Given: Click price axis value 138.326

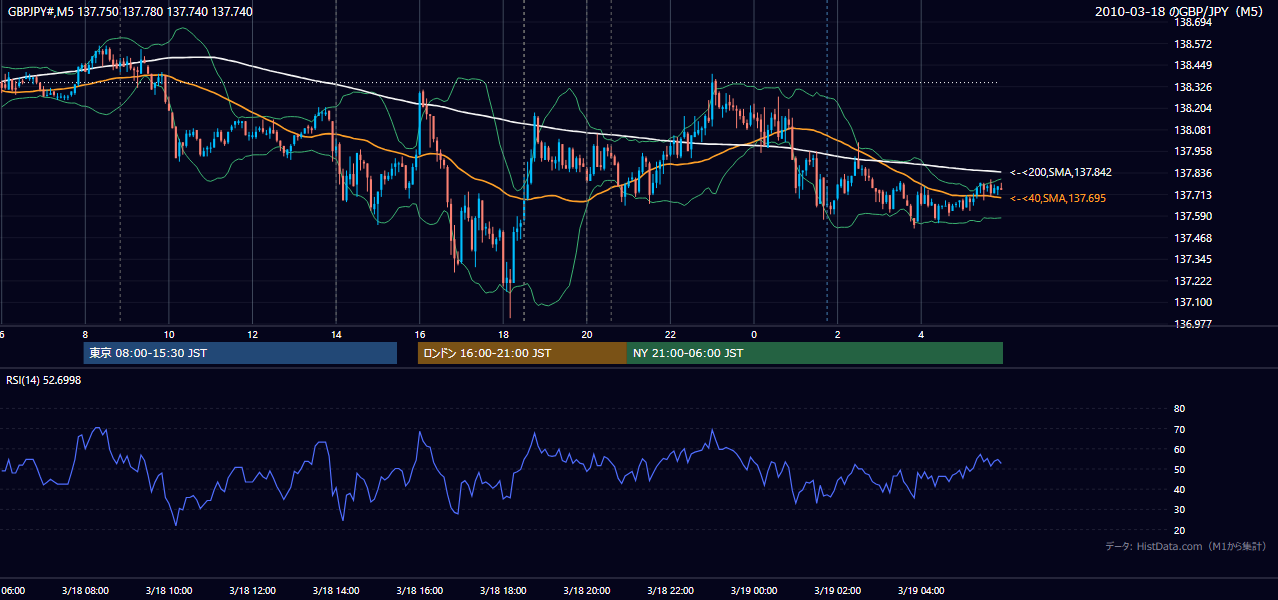Looking at the screenshot, I should [1193, 87].
